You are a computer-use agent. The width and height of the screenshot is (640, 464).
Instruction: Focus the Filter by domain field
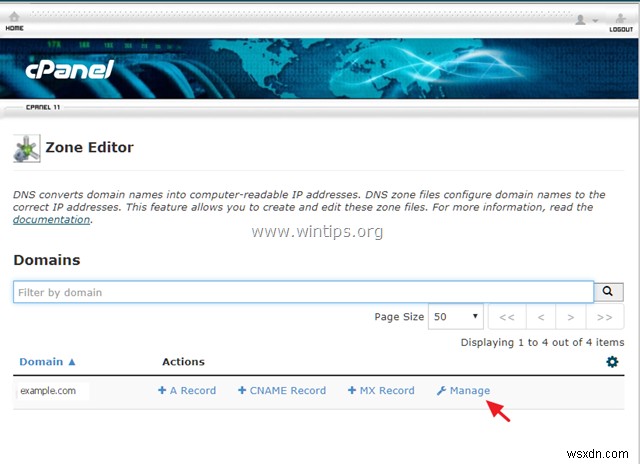pyautogui.click(x=303, y=292)
